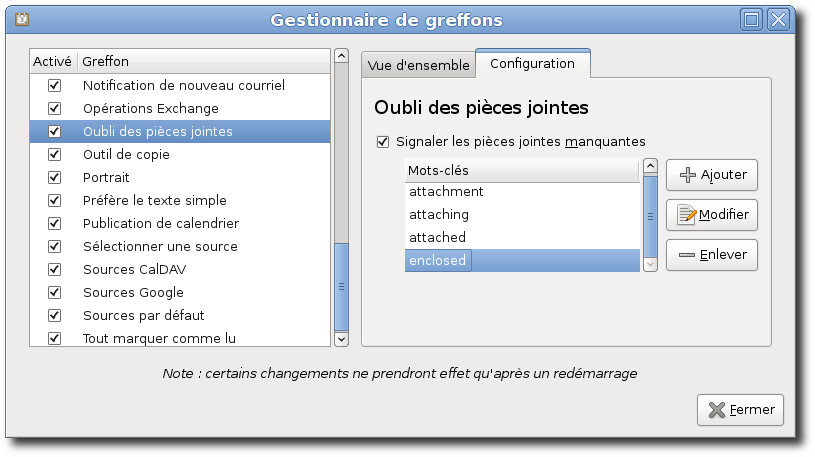Click the plugin manager window title icon
Image resolution: width=815 pixels, height=457 pixels.
21,19
